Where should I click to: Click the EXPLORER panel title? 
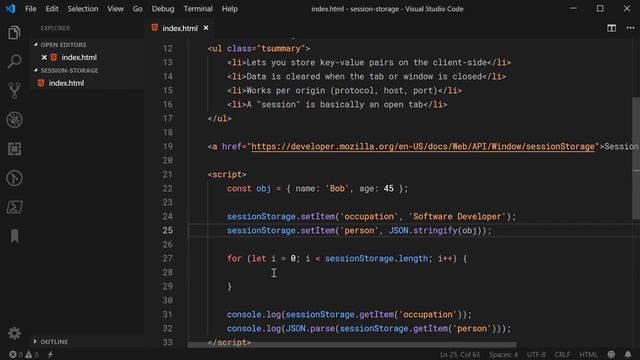tap(55, 28)
